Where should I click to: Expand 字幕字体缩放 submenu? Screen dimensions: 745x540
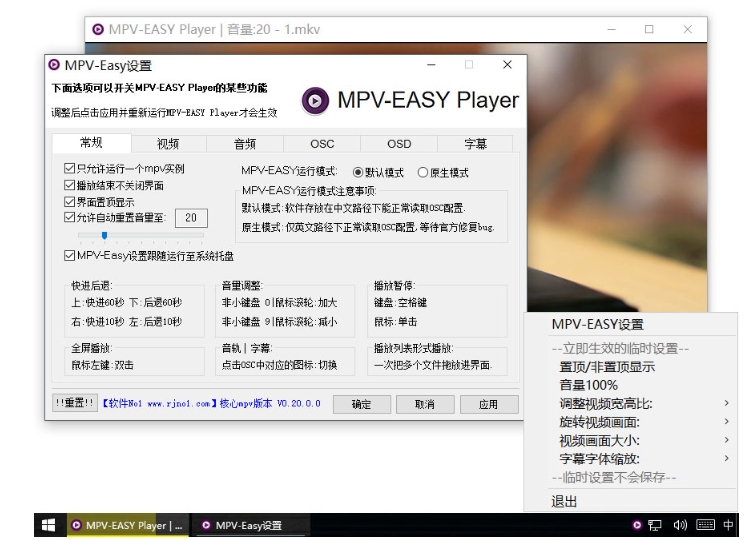pos(630,458)
